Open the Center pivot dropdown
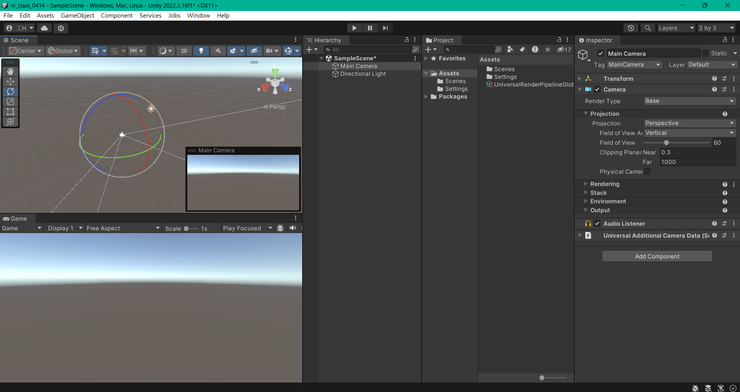This screenshot has width=740, height=392. (x=26, y=50)
